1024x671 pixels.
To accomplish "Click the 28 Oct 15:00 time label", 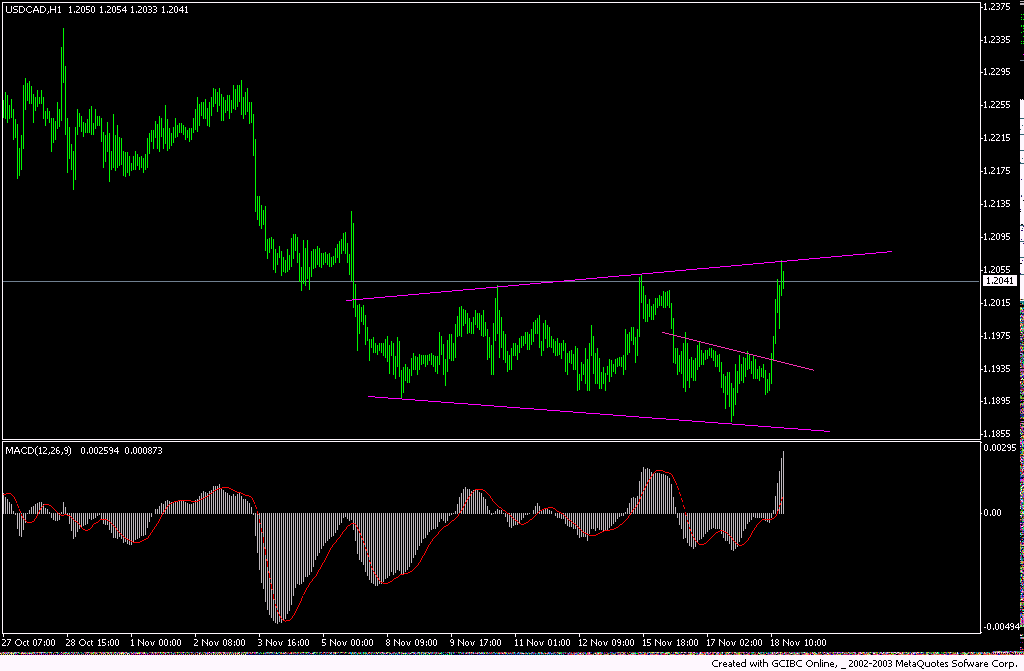I will (x=93, y=643).
